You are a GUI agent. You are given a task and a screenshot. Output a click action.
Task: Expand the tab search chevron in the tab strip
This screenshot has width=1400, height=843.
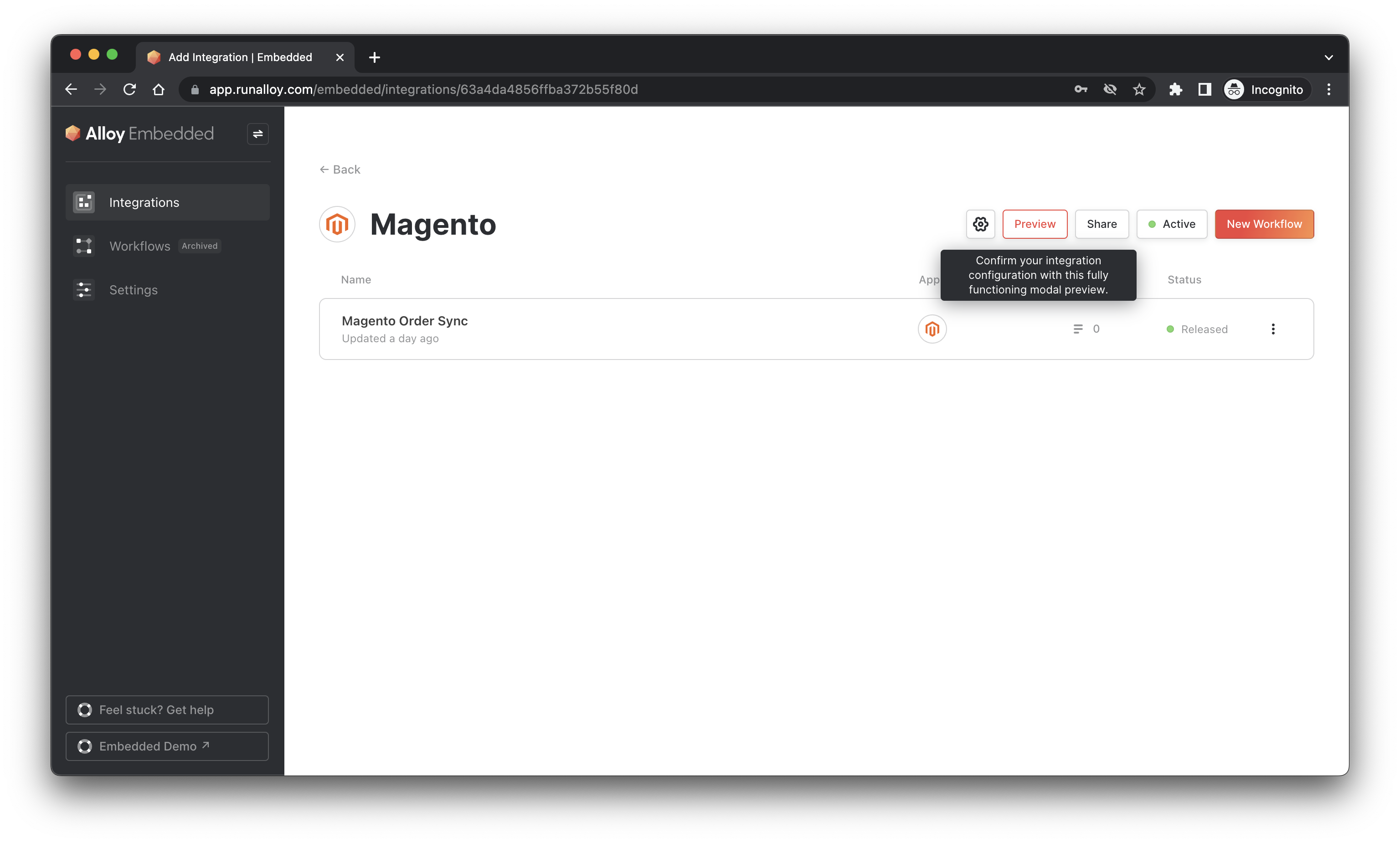[1328, 57]
